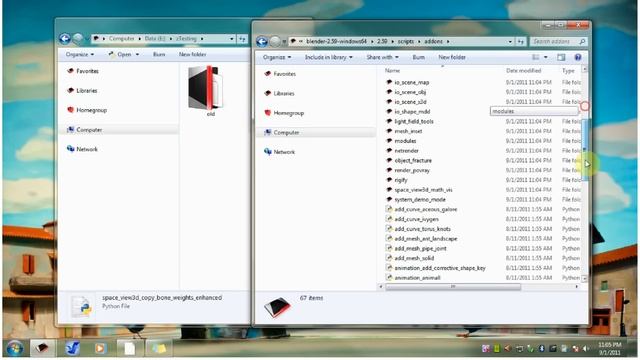The height and width of the screenshot is (360, 640).
Task: Open recent pages arrow in addons window
Action: click(x=284, y=42)
